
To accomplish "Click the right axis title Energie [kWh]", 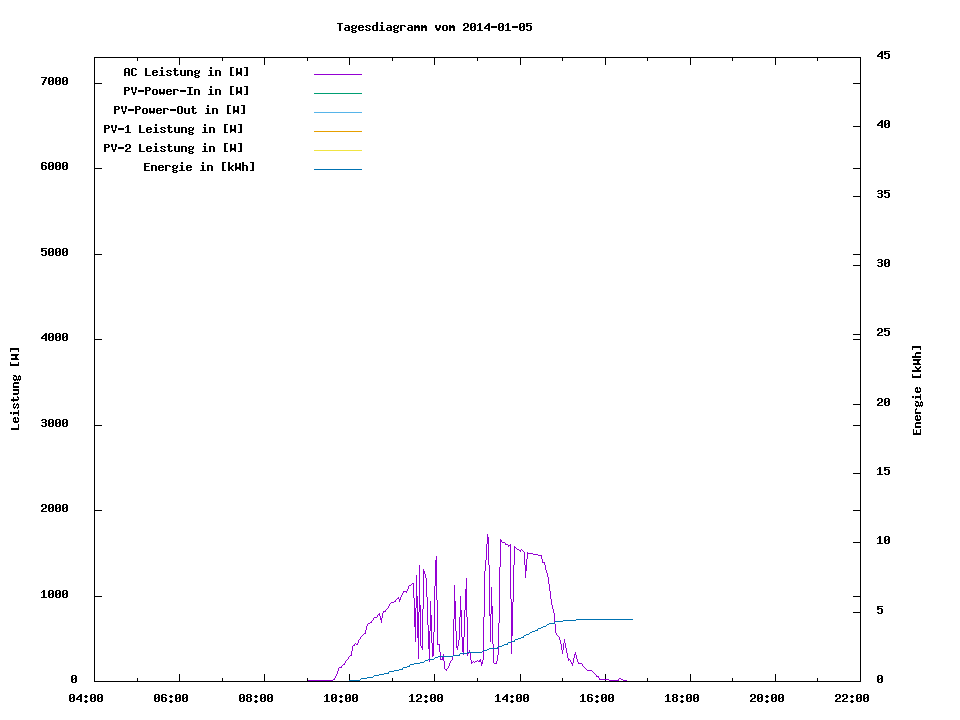I will pos(917,390).
